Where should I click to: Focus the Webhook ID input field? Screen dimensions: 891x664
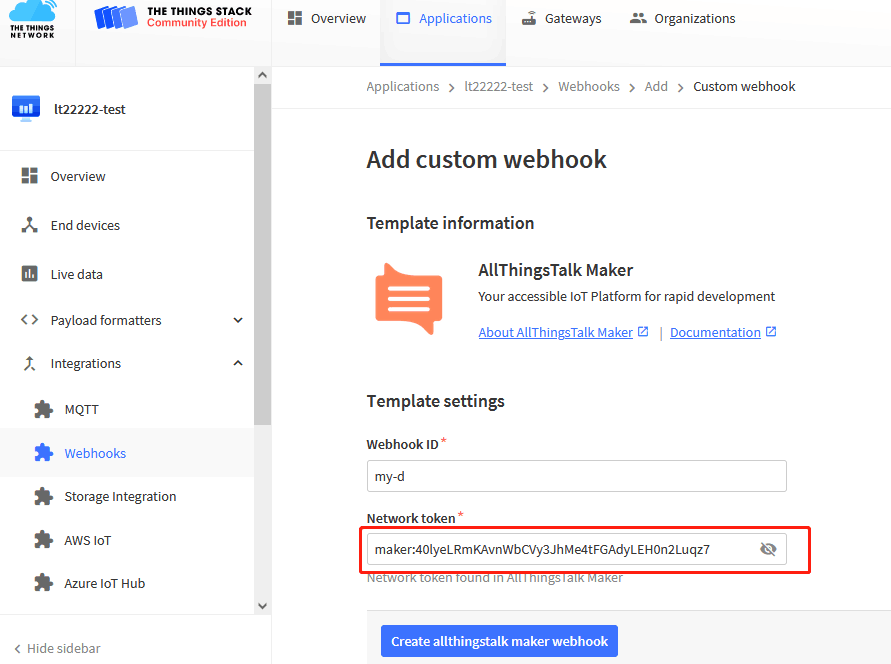click(577, 476)
